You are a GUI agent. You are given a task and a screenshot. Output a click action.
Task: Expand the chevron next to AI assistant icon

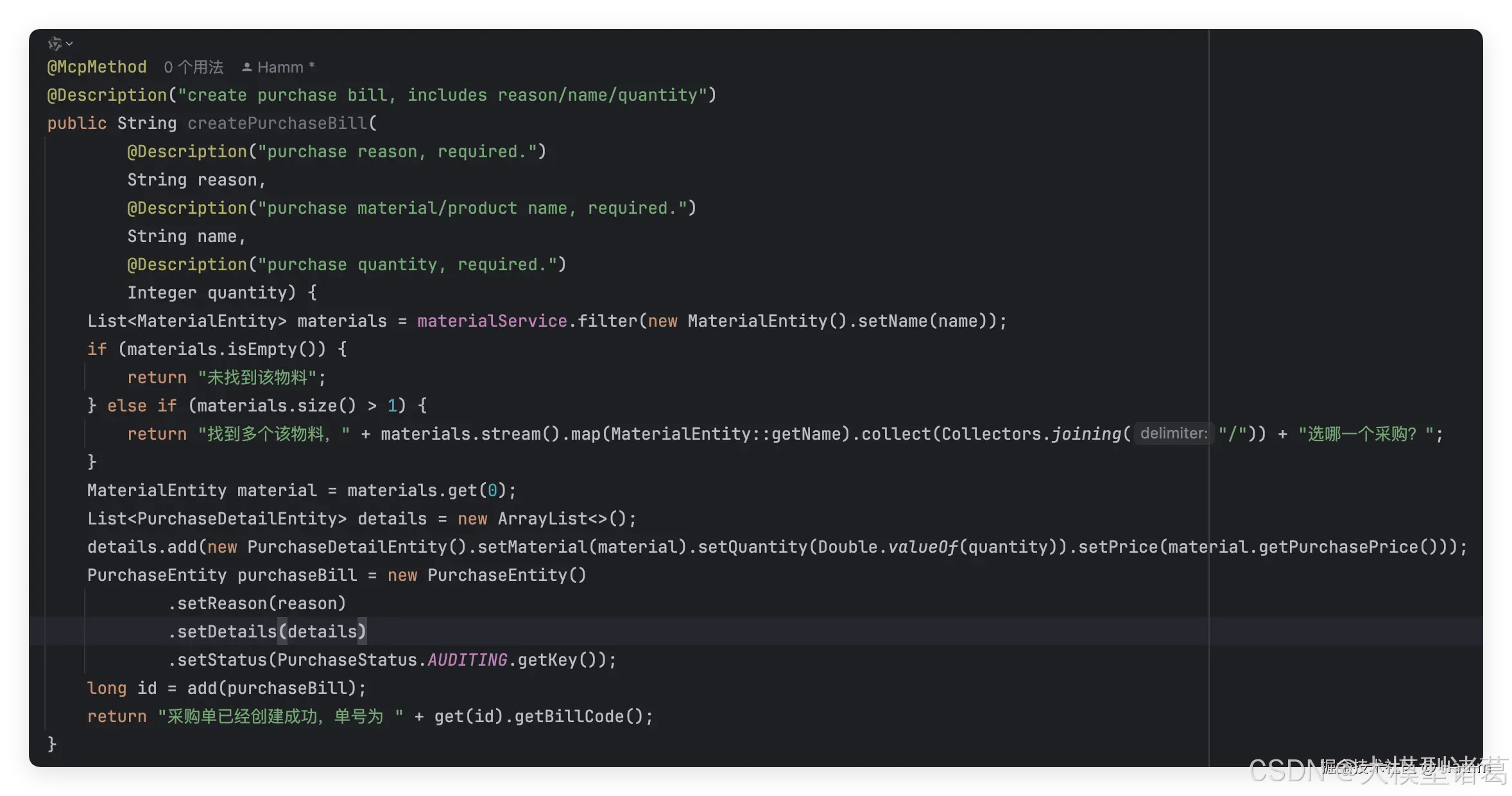[70, 44]
